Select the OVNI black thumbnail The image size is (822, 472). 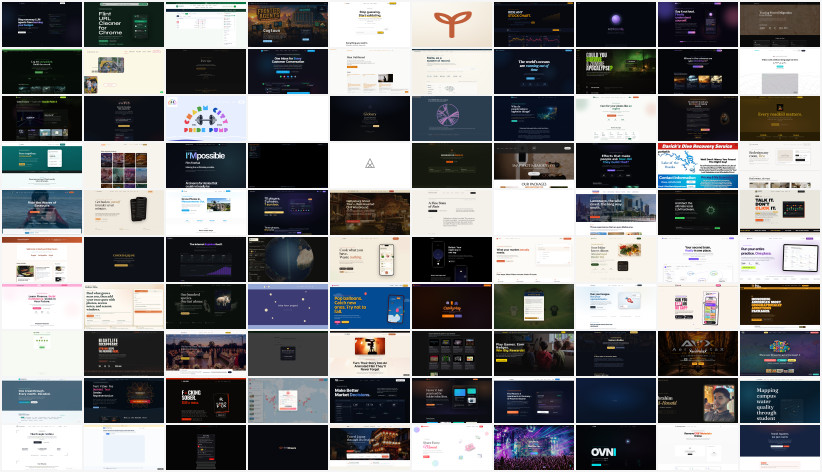616,447
